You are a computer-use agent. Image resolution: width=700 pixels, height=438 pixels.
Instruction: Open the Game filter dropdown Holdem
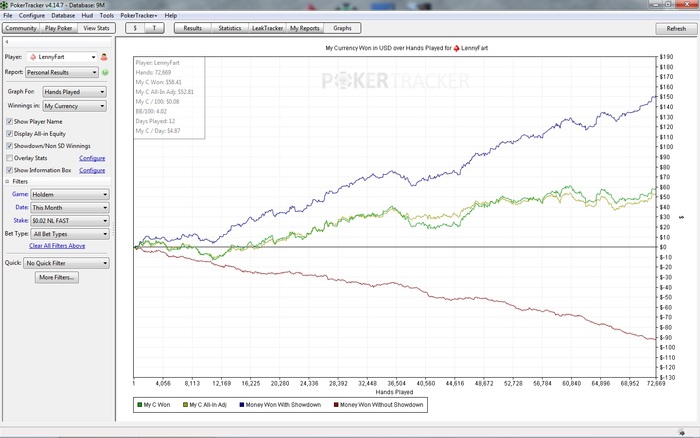[70, 195]
